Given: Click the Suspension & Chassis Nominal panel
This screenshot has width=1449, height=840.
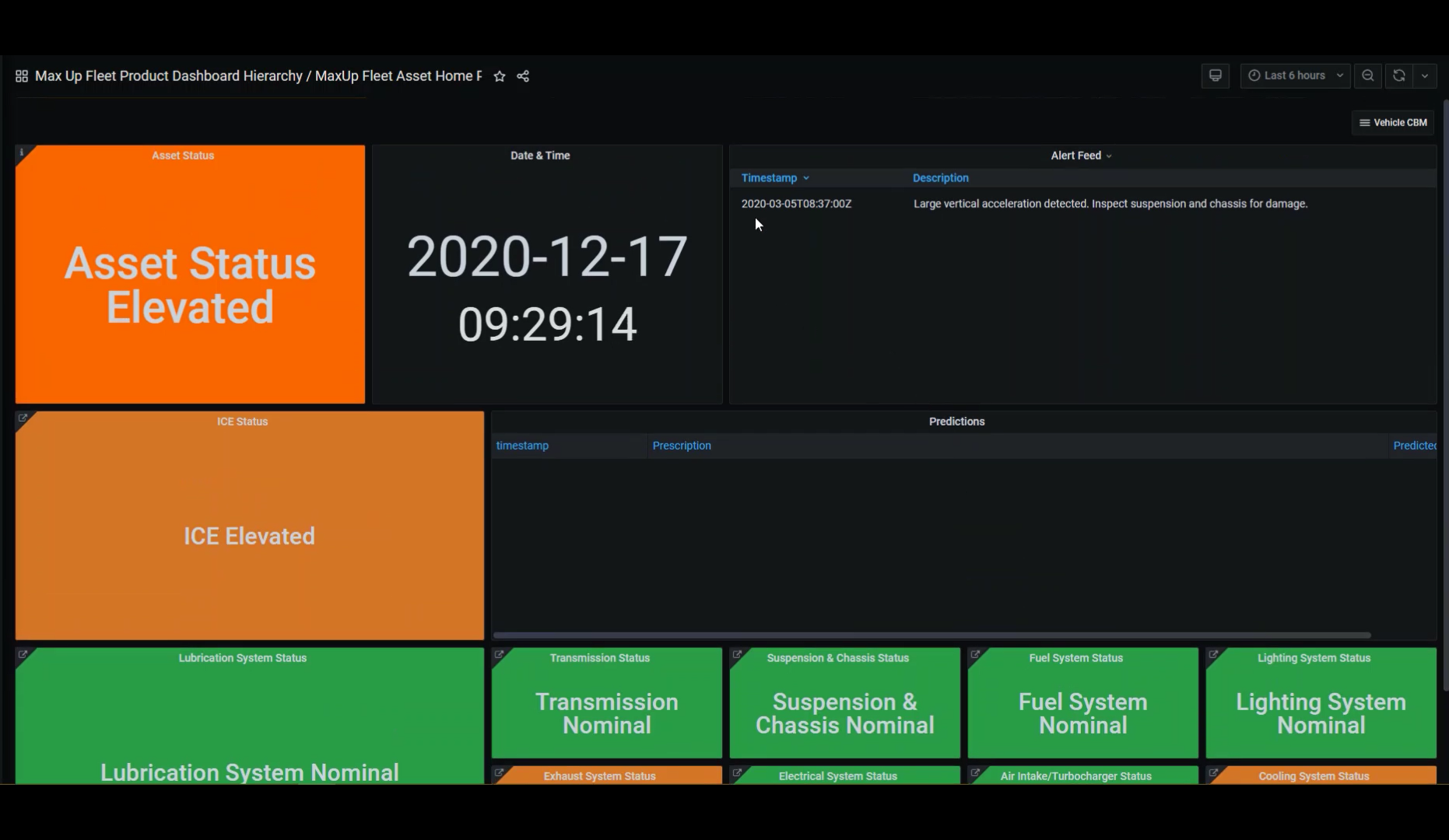Looking at the screenshot, I should (844, 713).
